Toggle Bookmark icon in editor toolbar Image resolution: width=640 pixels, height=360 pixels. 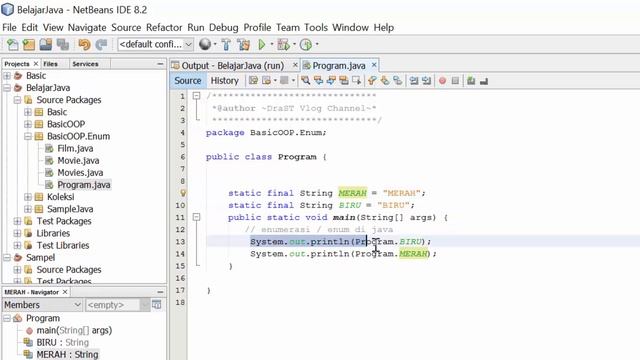pyautogui.click(x=397, y=81)
